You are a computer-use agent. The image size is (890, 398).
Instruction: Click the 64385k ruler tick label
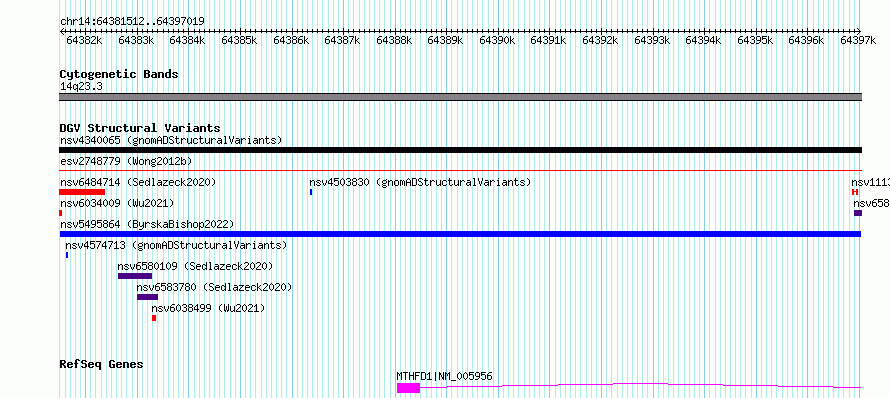239,40
